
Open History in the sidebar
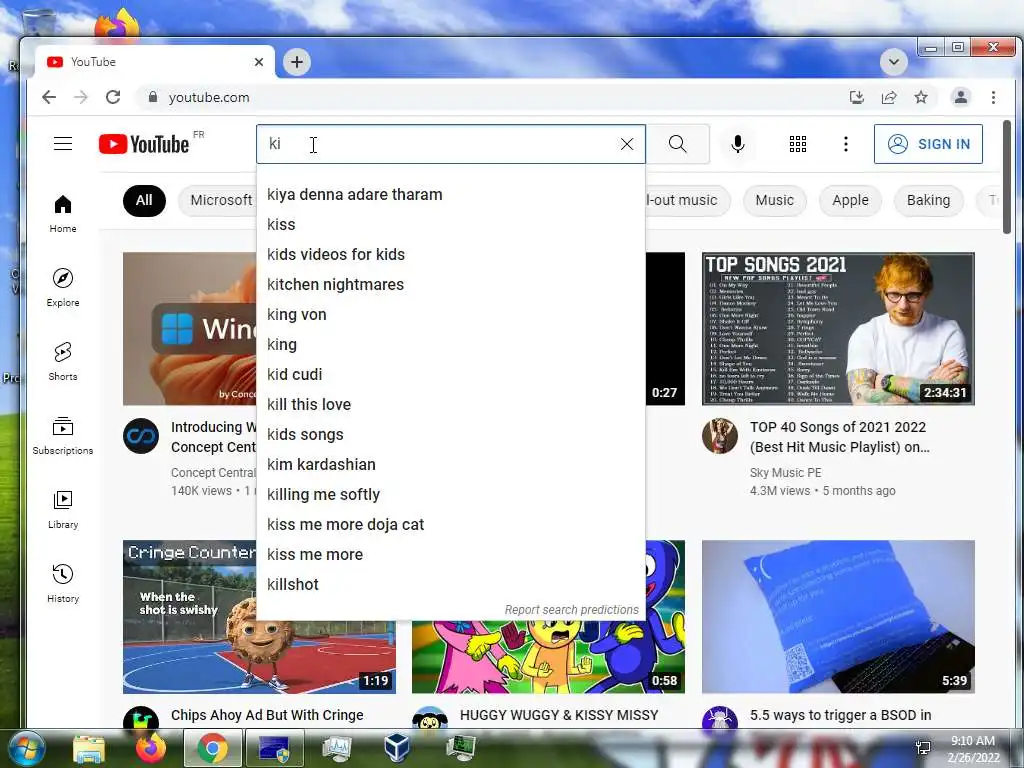point(63,583)
